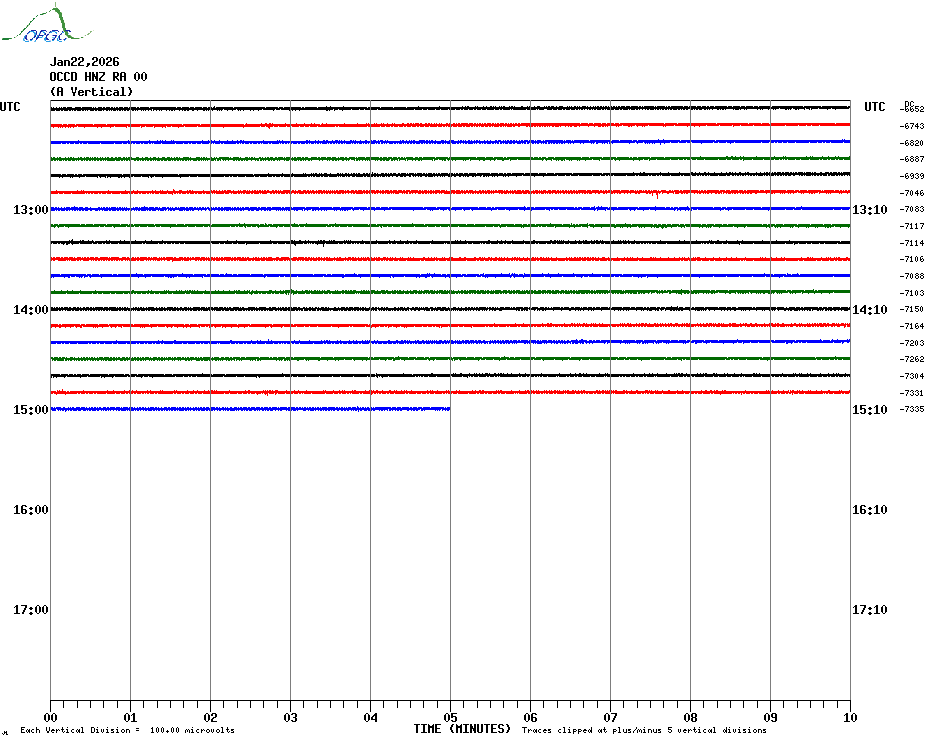Click the '05' minute axis label
This screenshot has width=930, height=744.
click(x=450, y=717)
